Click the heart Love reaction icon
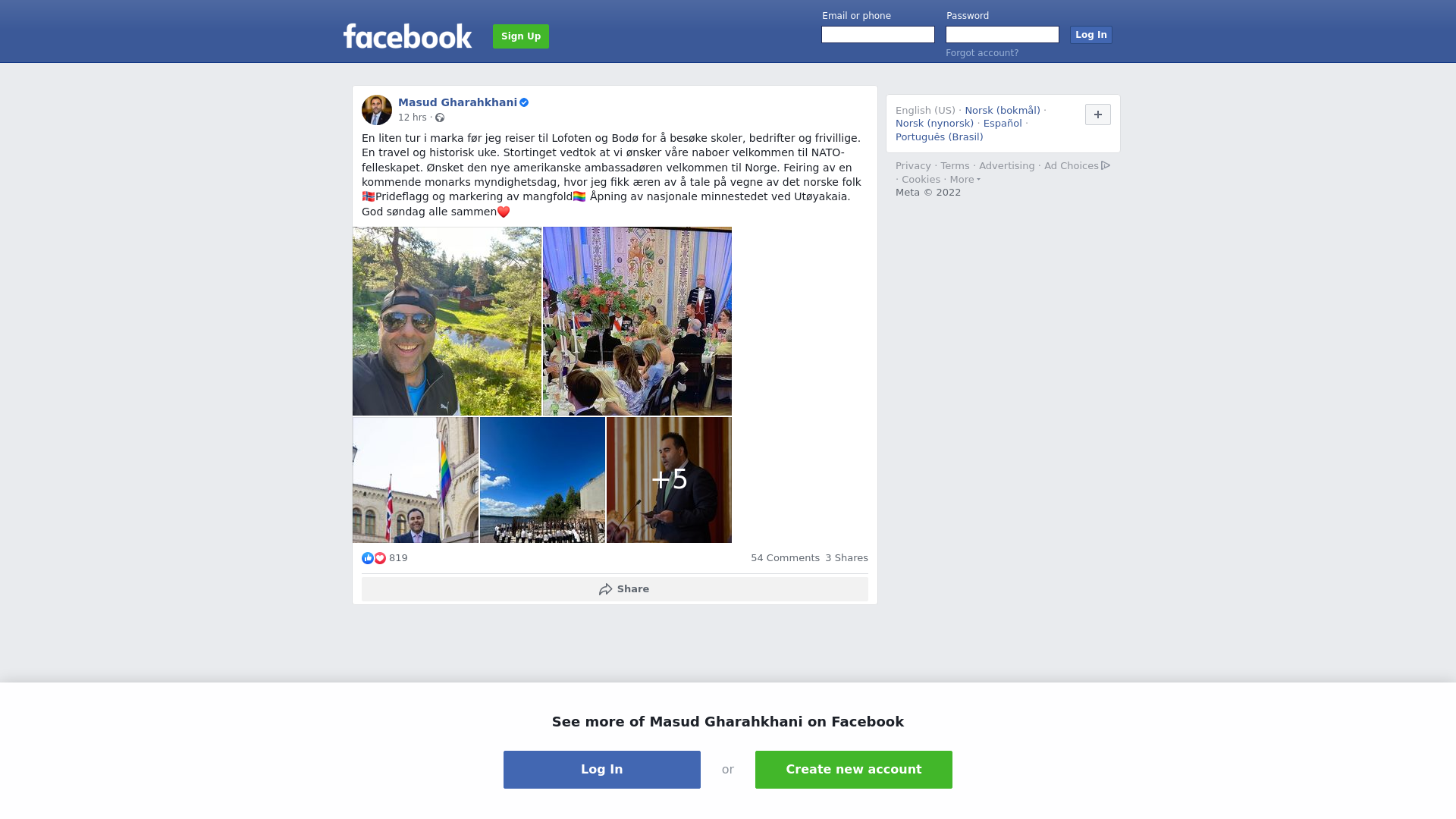Screen dimensions: 1456x819 click(380, 558)
